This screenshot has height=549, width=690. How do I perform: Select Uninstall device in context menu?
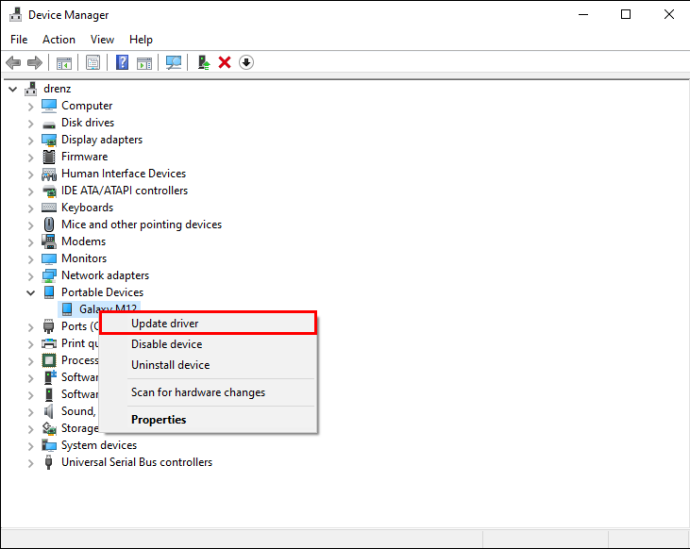[x=170, y=365]
